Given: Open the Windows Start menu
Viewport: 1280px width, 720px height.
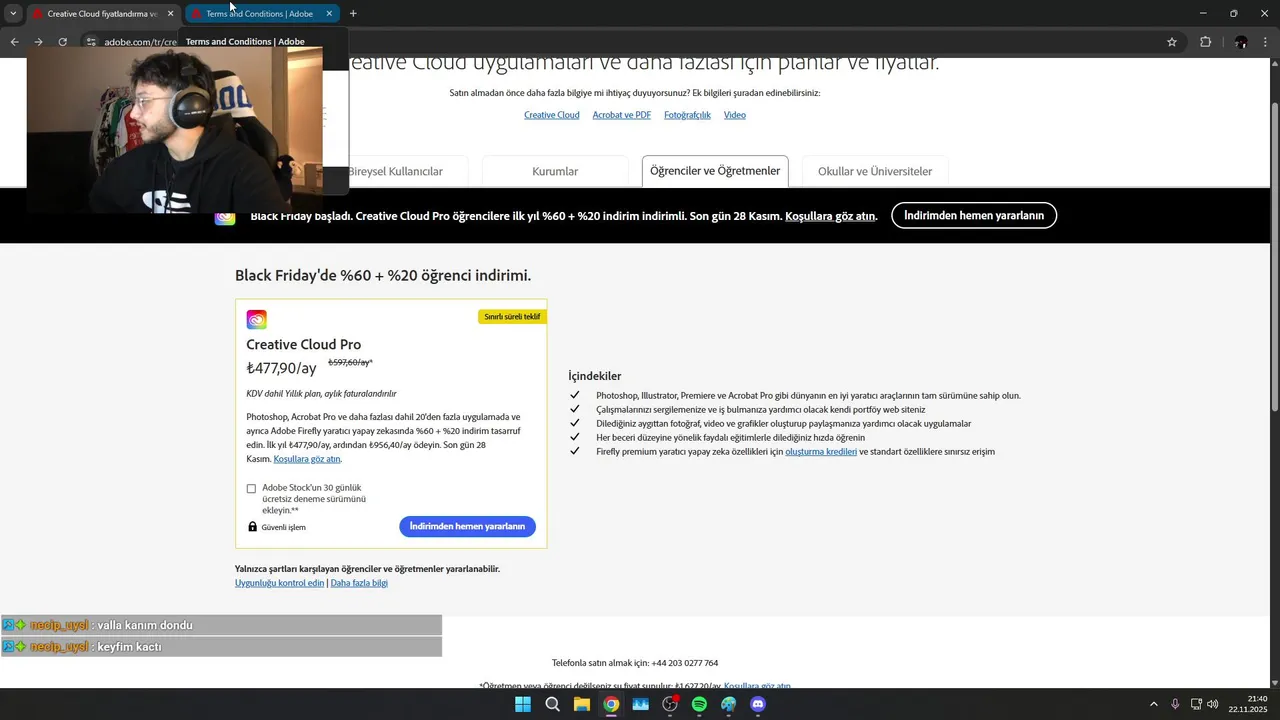Looking at the screenshot, I should coord(523,704).
